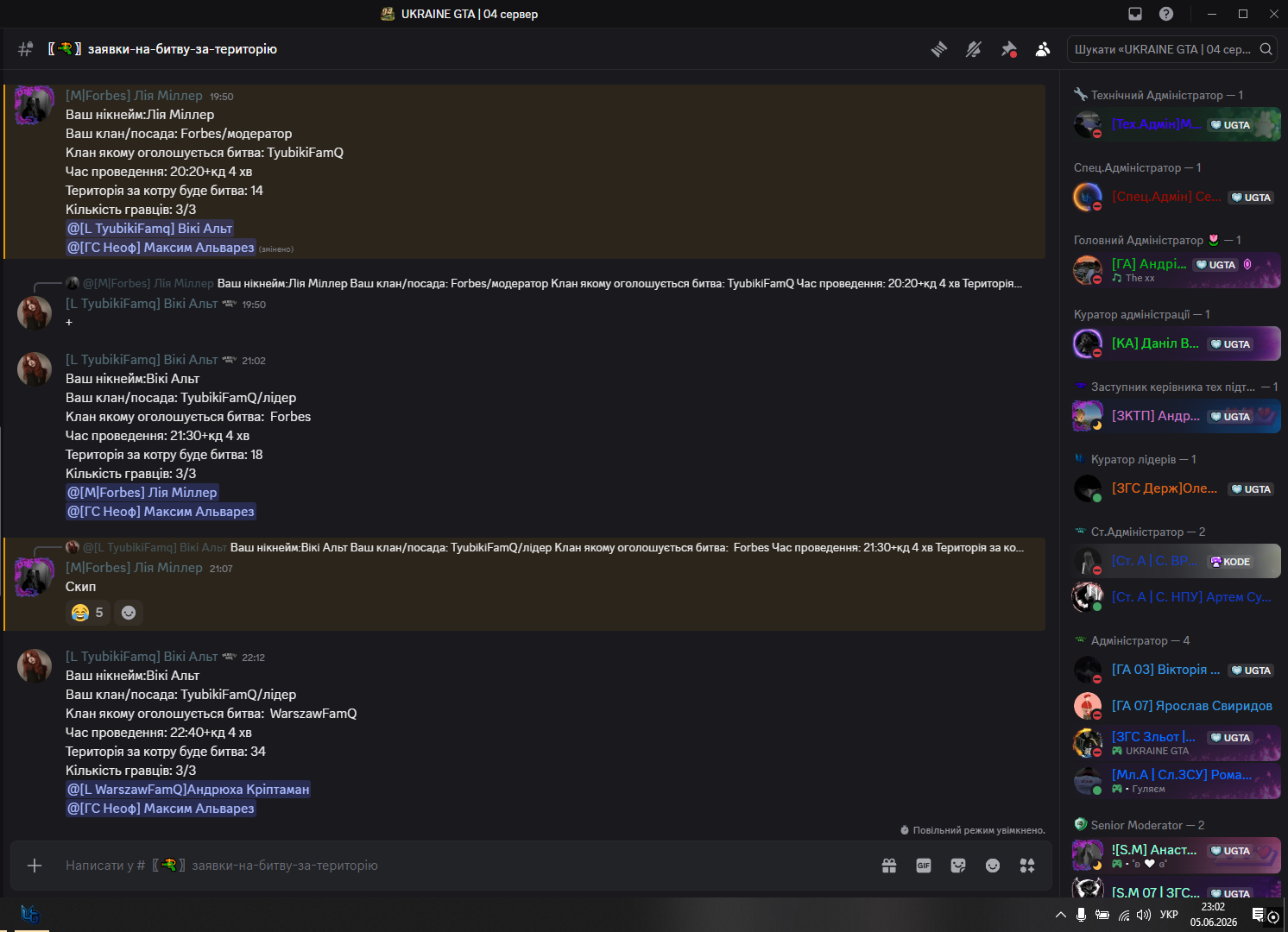Click the plus attachment button

[35, 866]
